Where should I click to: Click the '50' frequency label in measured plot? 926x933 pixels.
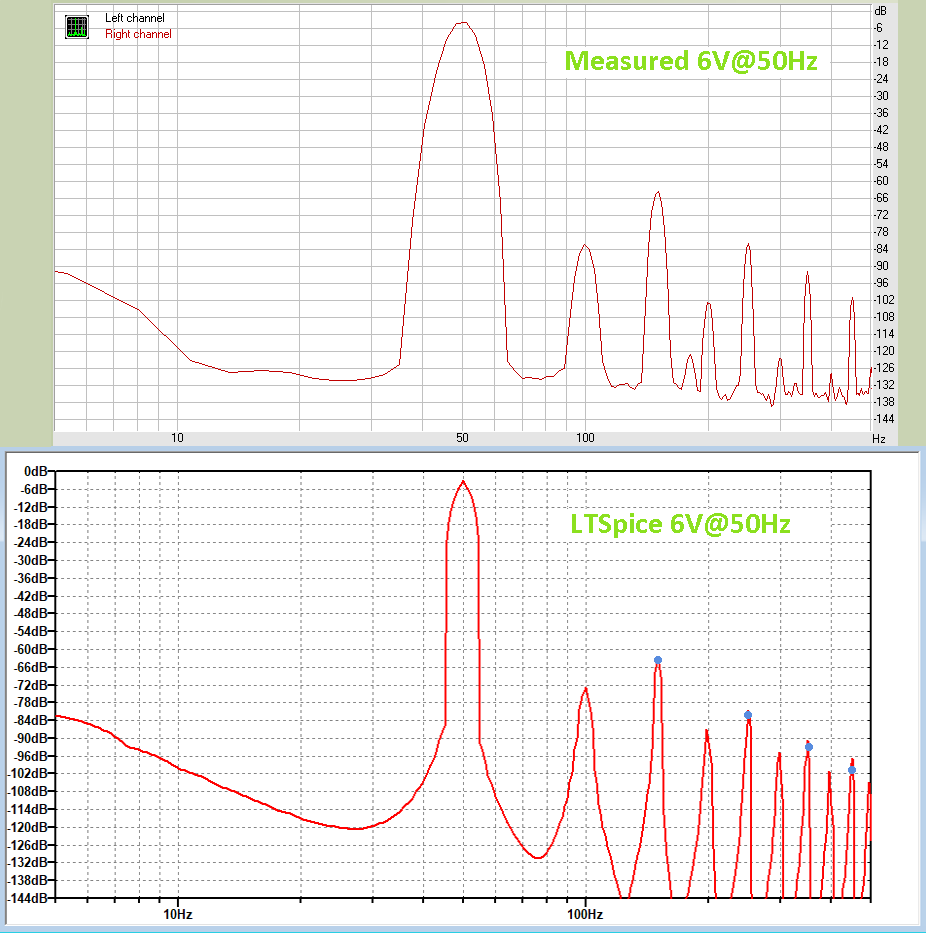click(462, 438)
